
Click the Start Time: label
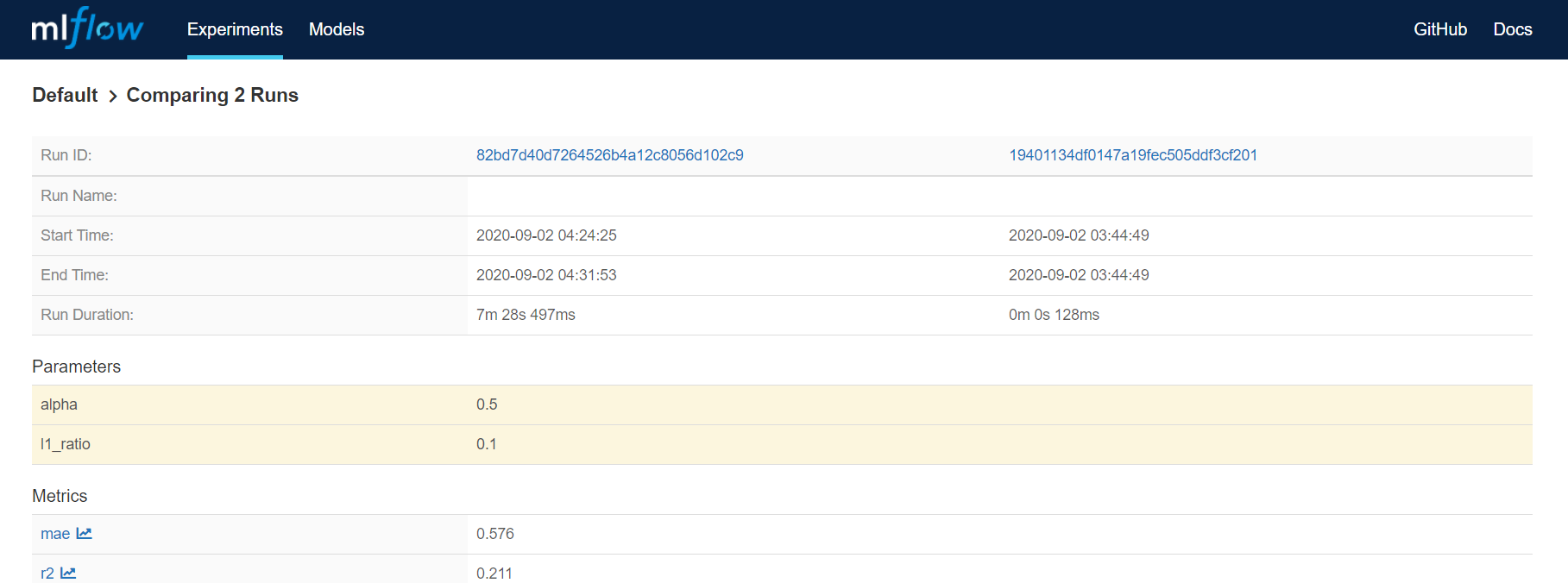[x=77, y=235]
